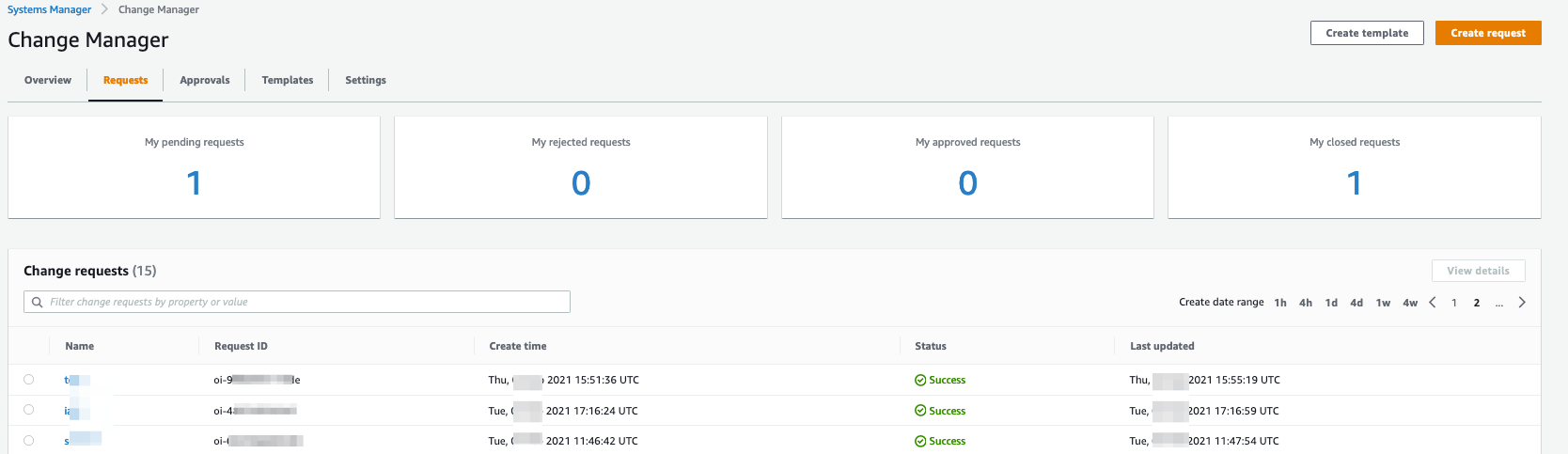Sort by the Last updated column header
1568x454 pixels.
pos(1162,346)
